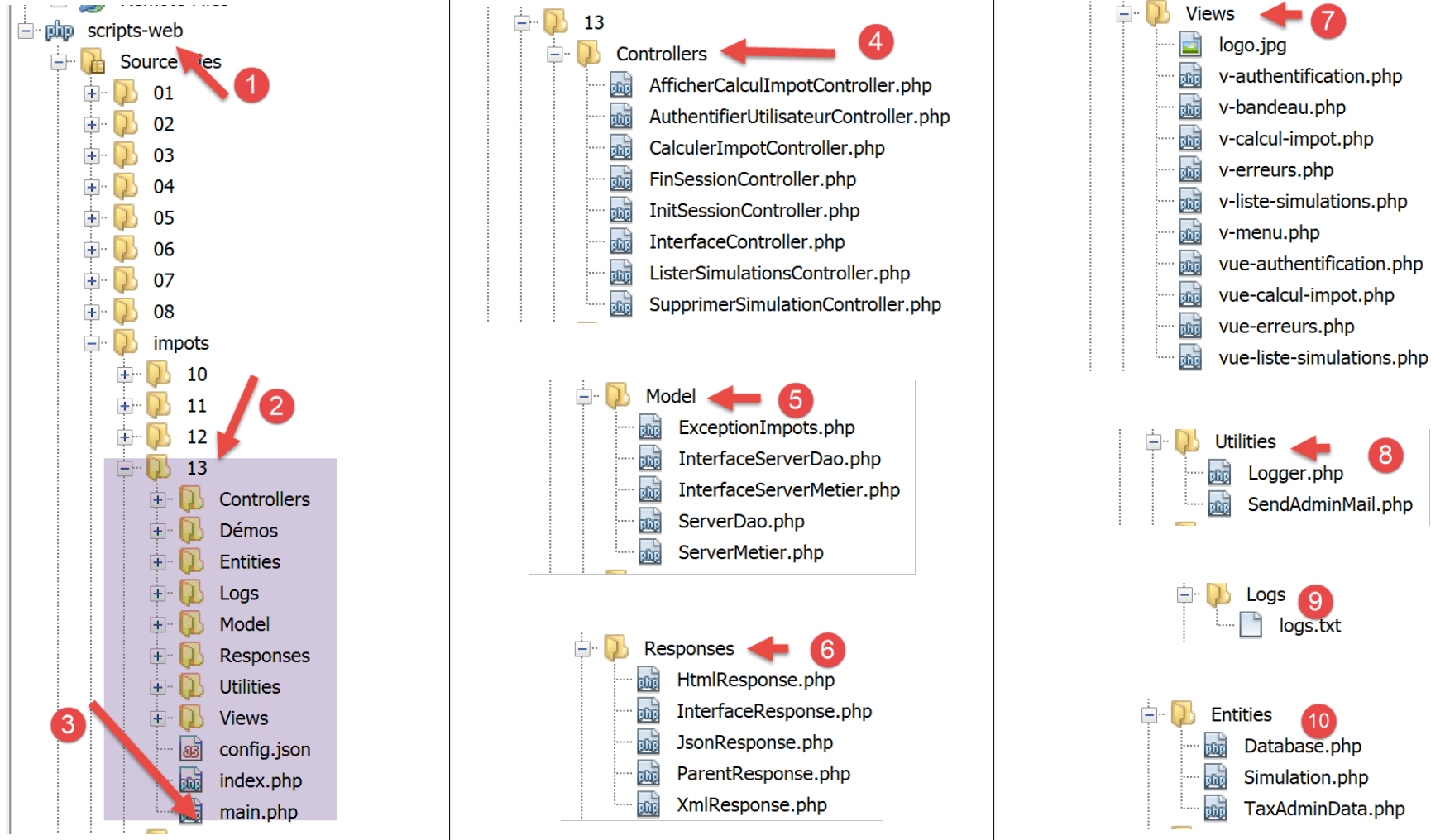Select TaxAdminData.php in Entities
The height and width of the screenshot is (840, 1445).
tap(1323, 809)
